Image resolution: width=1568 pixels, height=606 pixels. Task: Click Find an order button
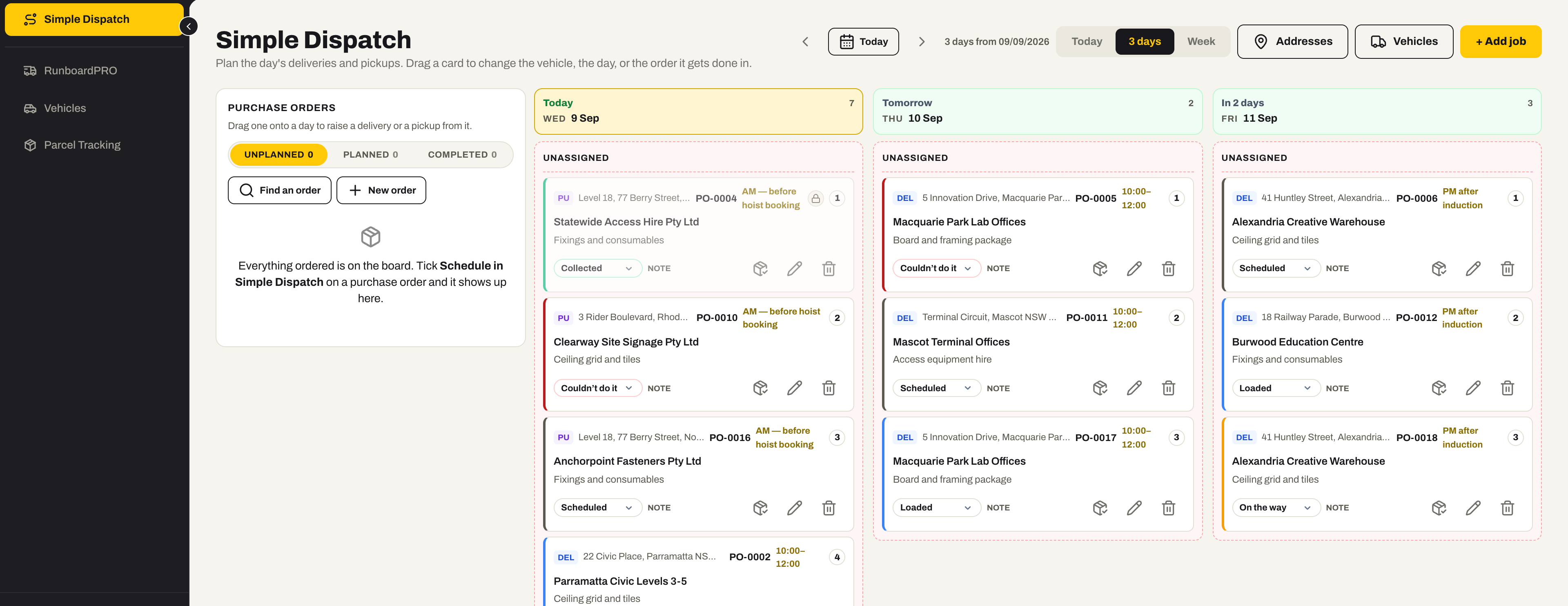click(x=279, y=190)
